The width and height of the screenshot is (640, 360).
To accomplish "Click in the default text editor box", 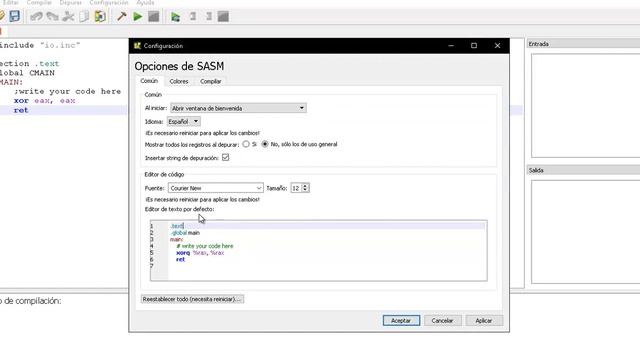I will 318,251.
